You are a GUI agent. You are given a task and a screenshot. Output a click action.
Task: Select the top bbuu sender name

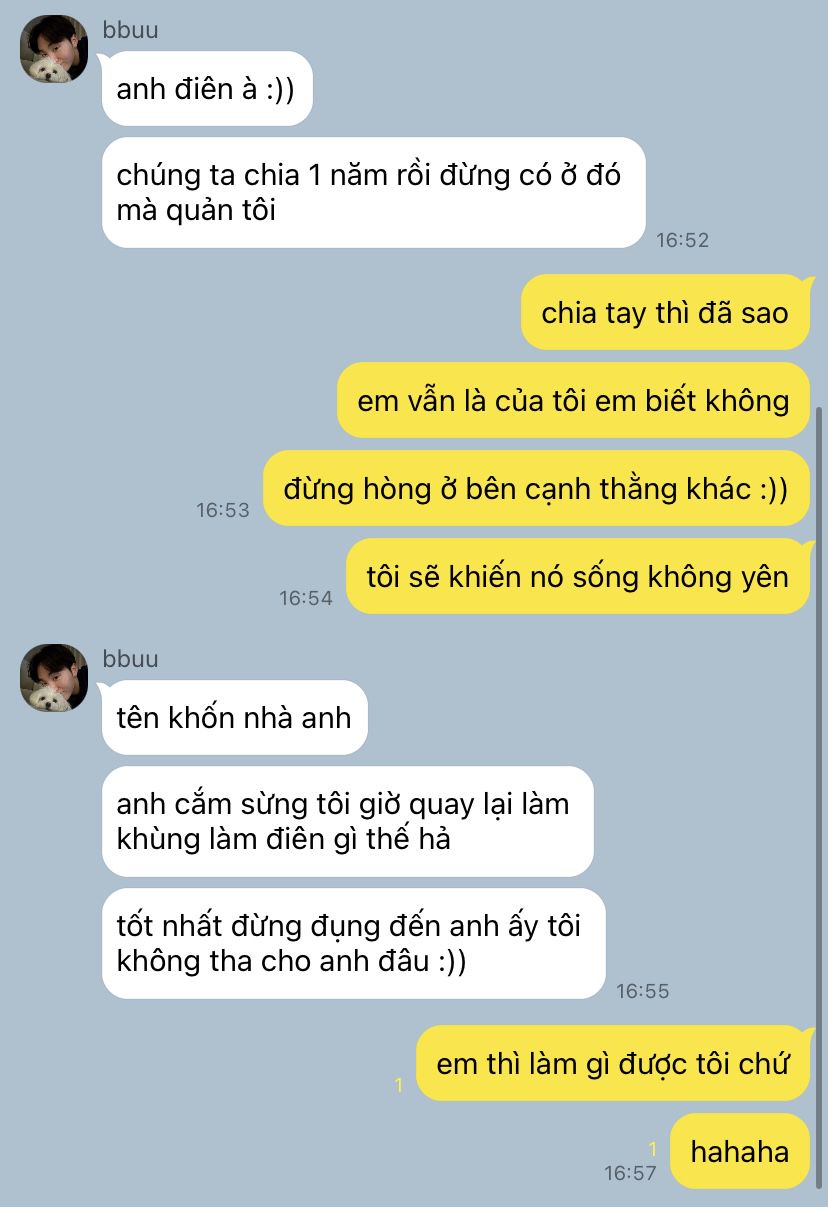click(x=131, y=30)
